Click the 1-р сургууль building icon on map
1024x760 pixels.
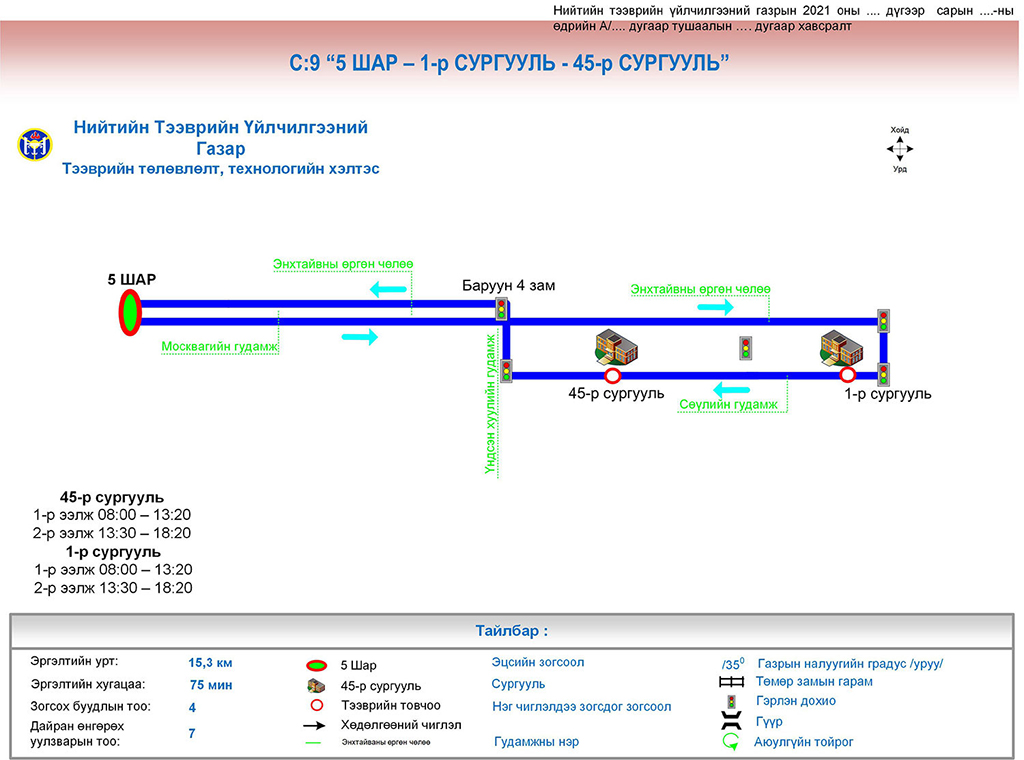[x=841, y=346]
